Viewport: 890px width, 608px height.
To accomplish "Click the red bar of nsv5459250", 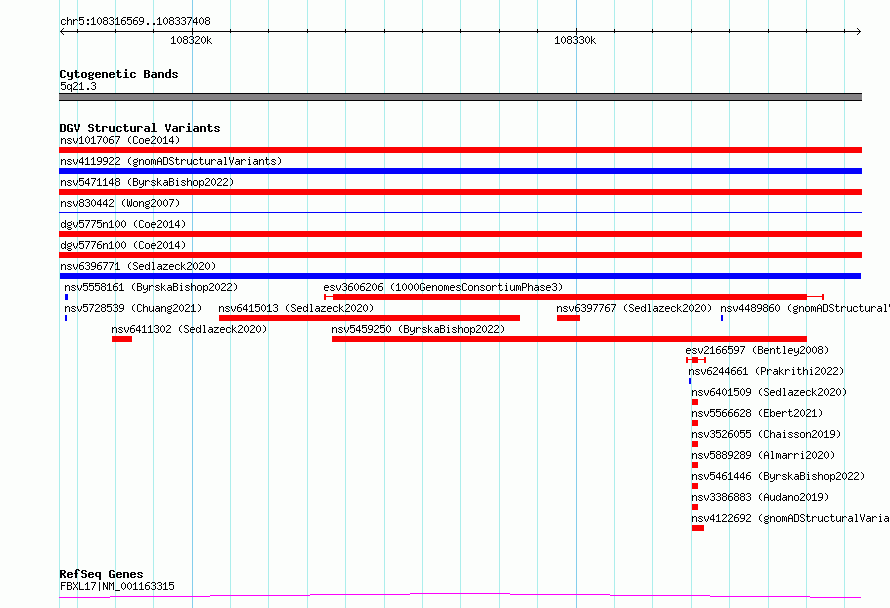I will tap(569, 339).
